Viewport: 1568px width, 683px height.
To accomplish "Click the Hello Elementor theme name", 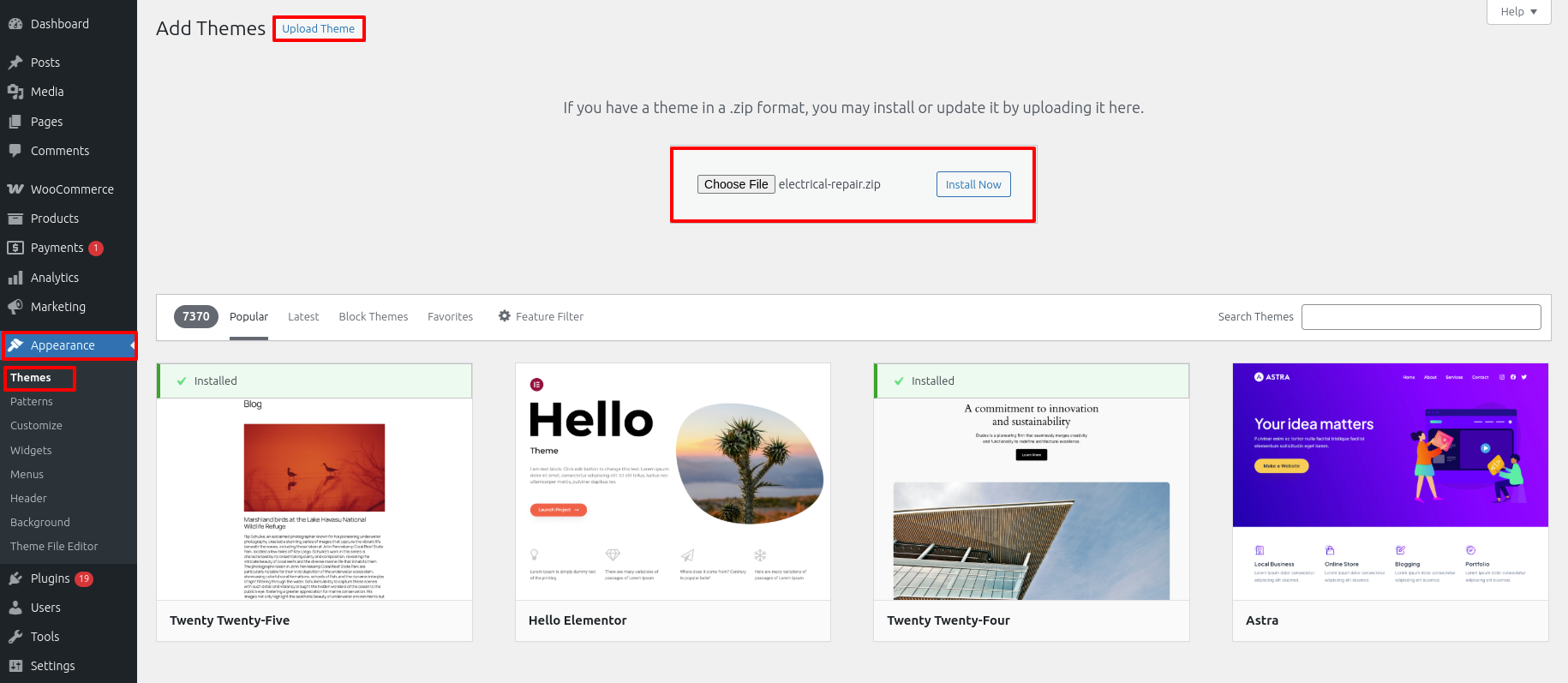I will 578,620.
